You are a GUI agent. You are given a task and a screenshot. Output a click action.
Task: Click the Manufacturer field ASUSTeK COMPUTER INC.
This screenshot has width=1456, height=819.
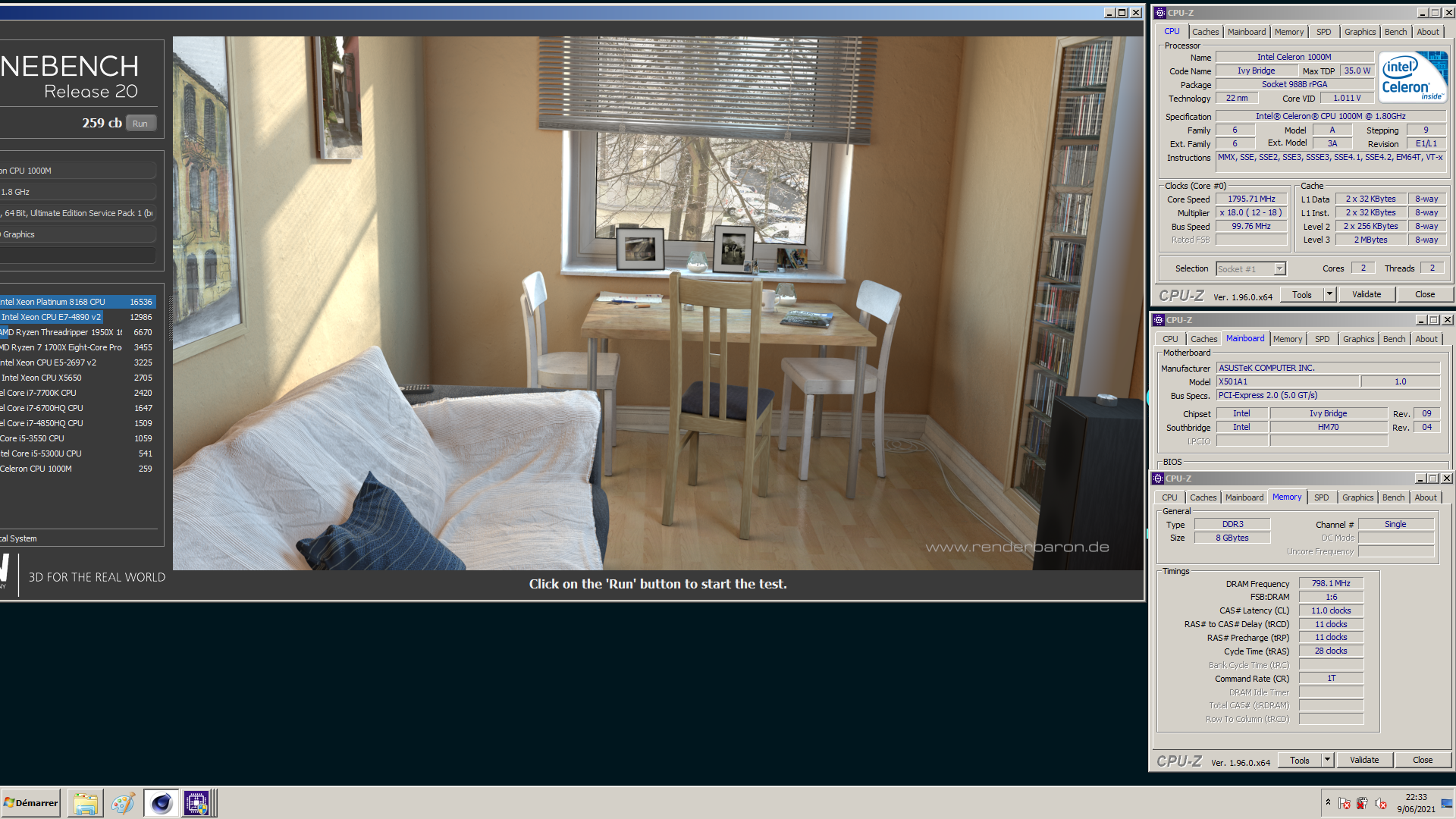(x=1328, y=368)
